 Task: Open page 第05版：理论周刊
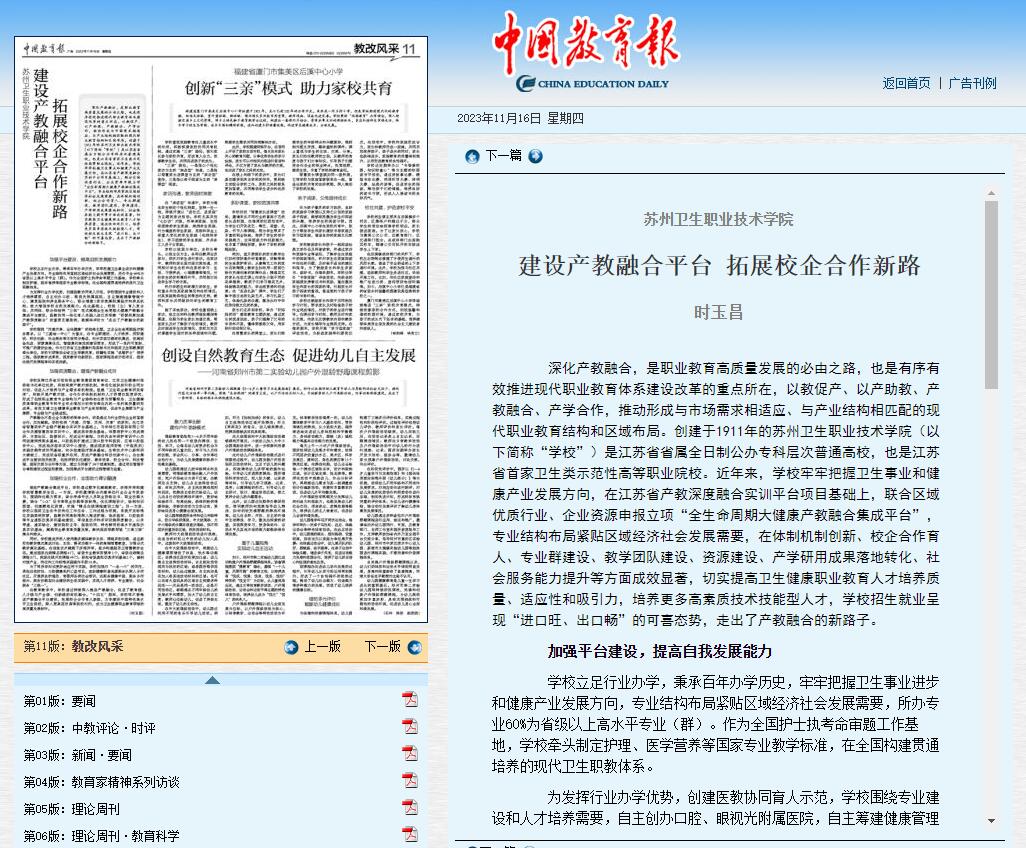click(71, 809)
